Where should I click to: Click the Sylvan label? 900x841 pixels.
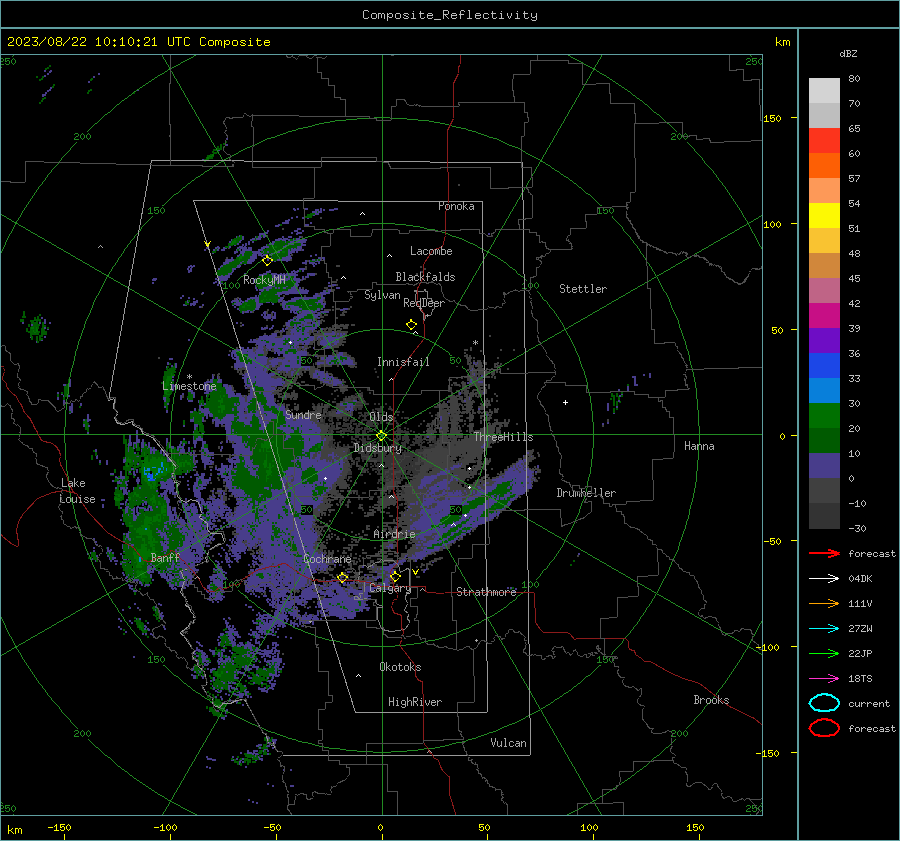[382, 295]
